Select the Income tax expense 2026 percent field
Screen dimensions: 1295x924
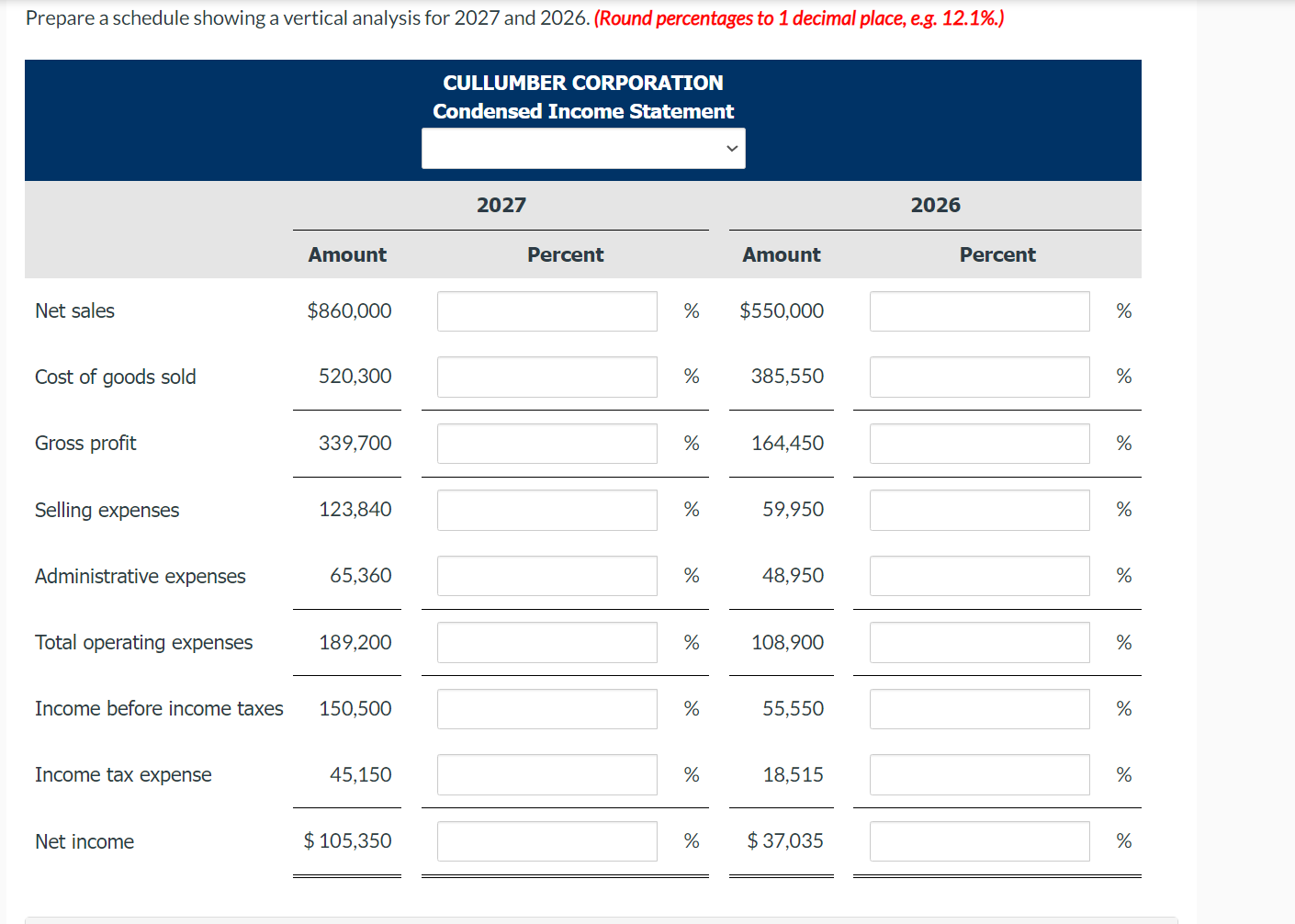point(979,774)
